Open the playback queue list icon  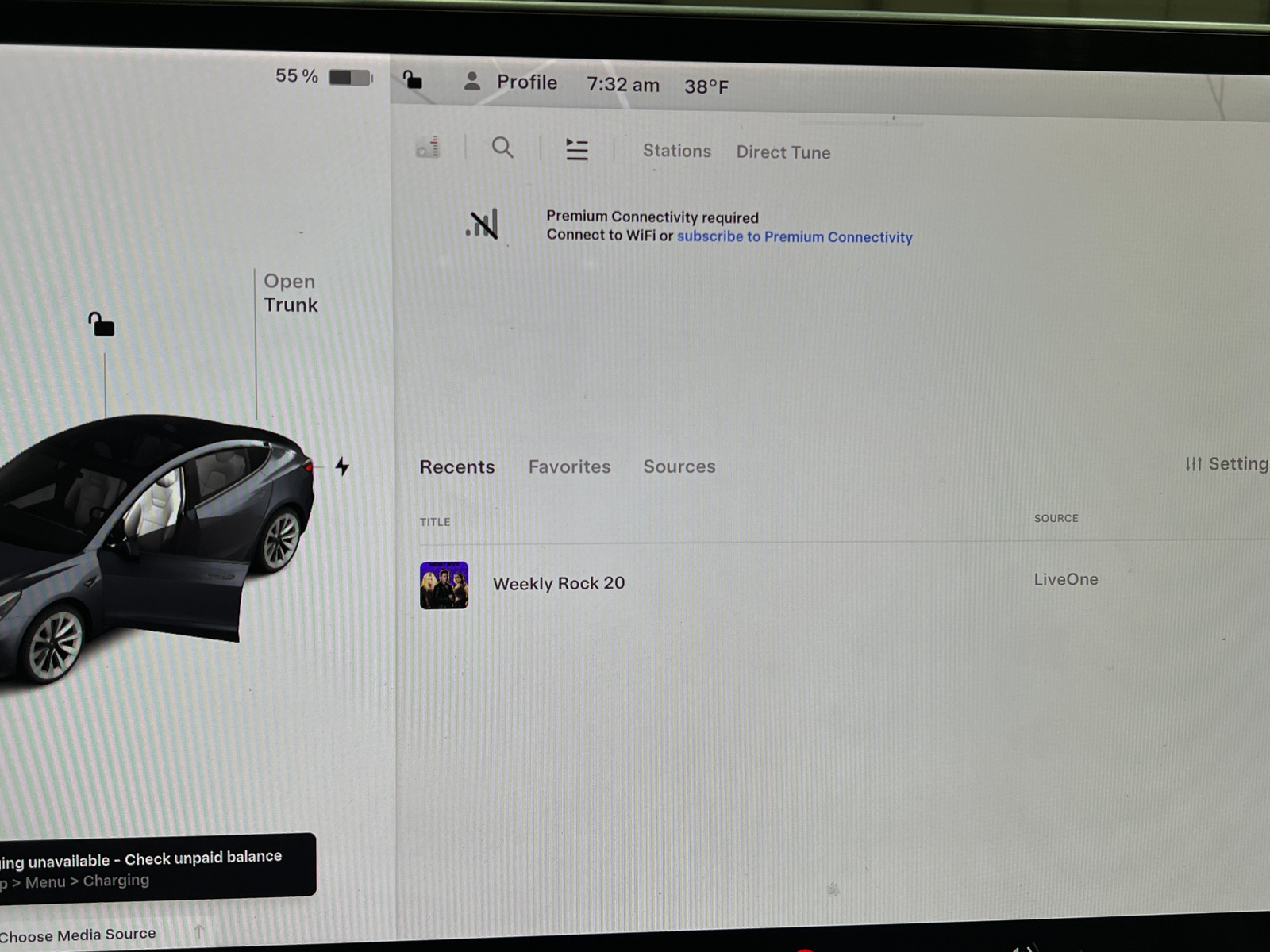coord(577,148)
